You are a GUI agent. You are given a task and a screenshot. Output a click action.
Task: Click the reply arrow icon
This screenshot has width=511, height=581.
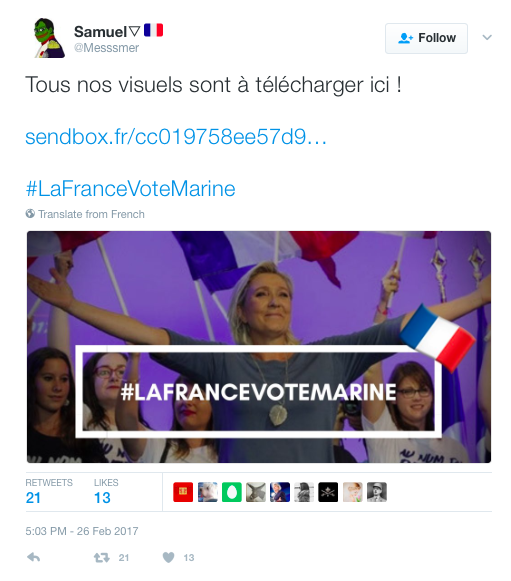[34, 557]
